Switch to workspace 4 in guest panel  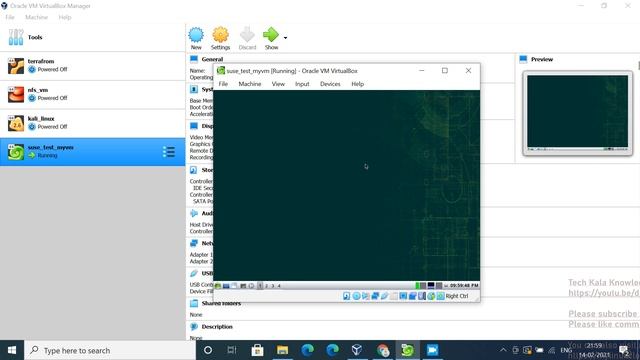[x=279, y=286]
